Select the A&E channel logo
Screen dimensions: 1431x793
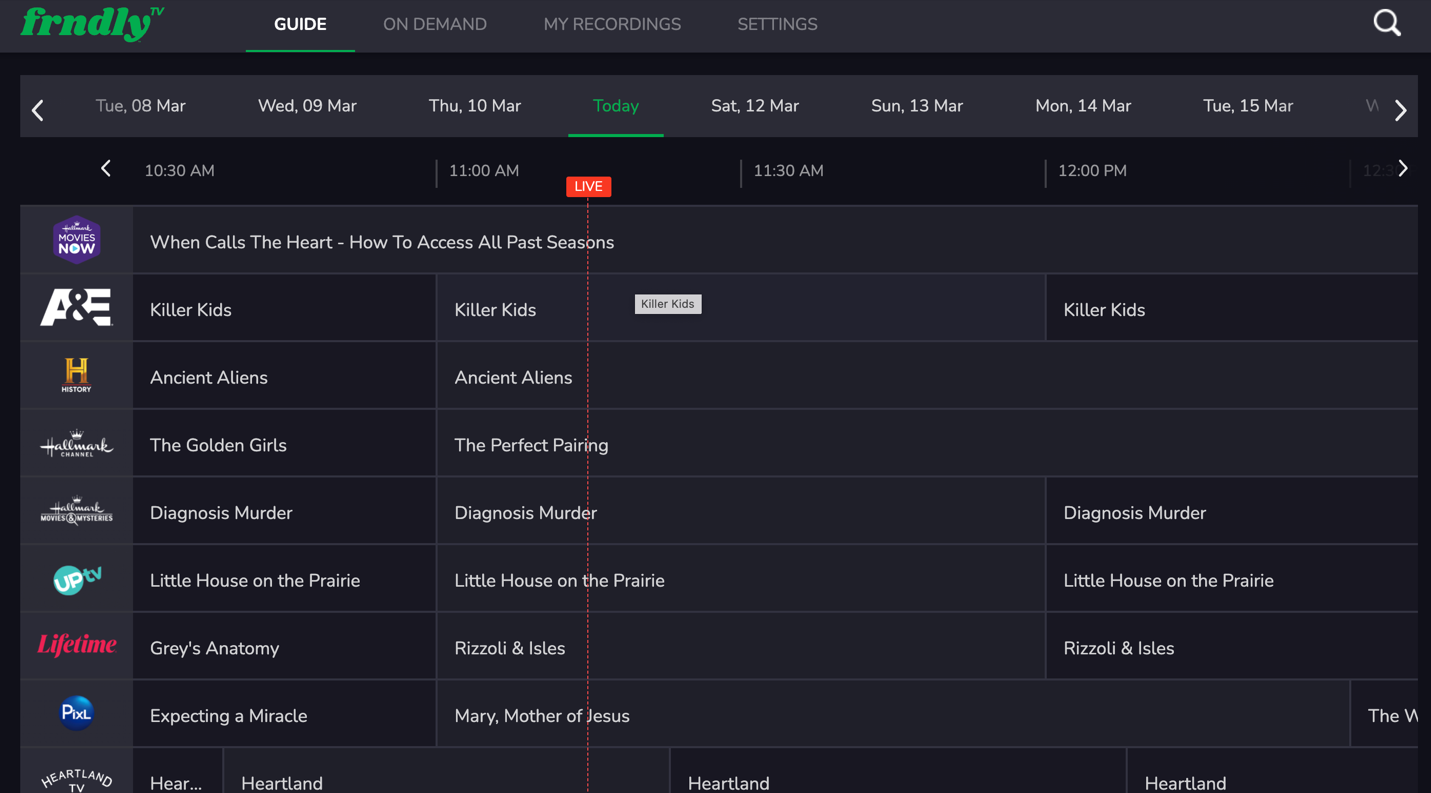point(77,307)
